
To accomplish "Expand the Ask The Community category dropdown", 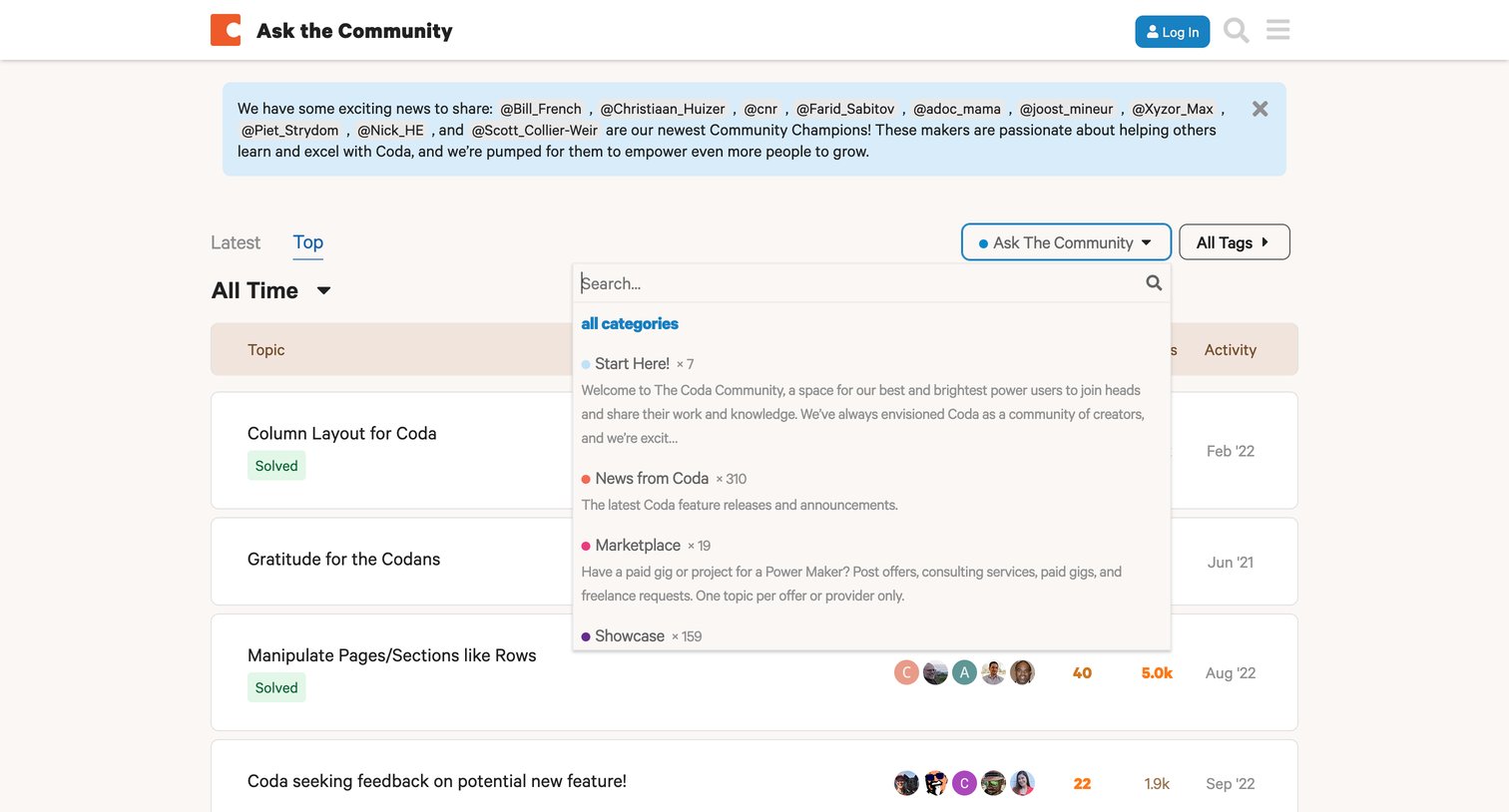I will coord(1066,242).
